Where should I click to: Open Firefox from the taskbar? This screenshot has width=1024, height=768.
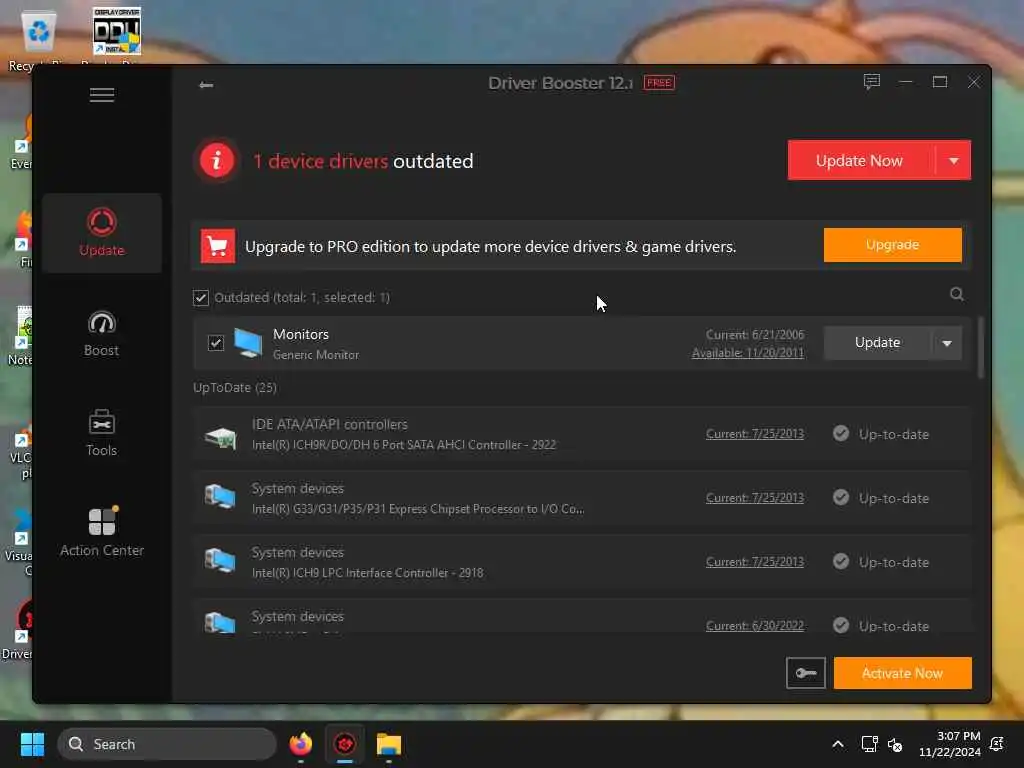pos(300,744)
